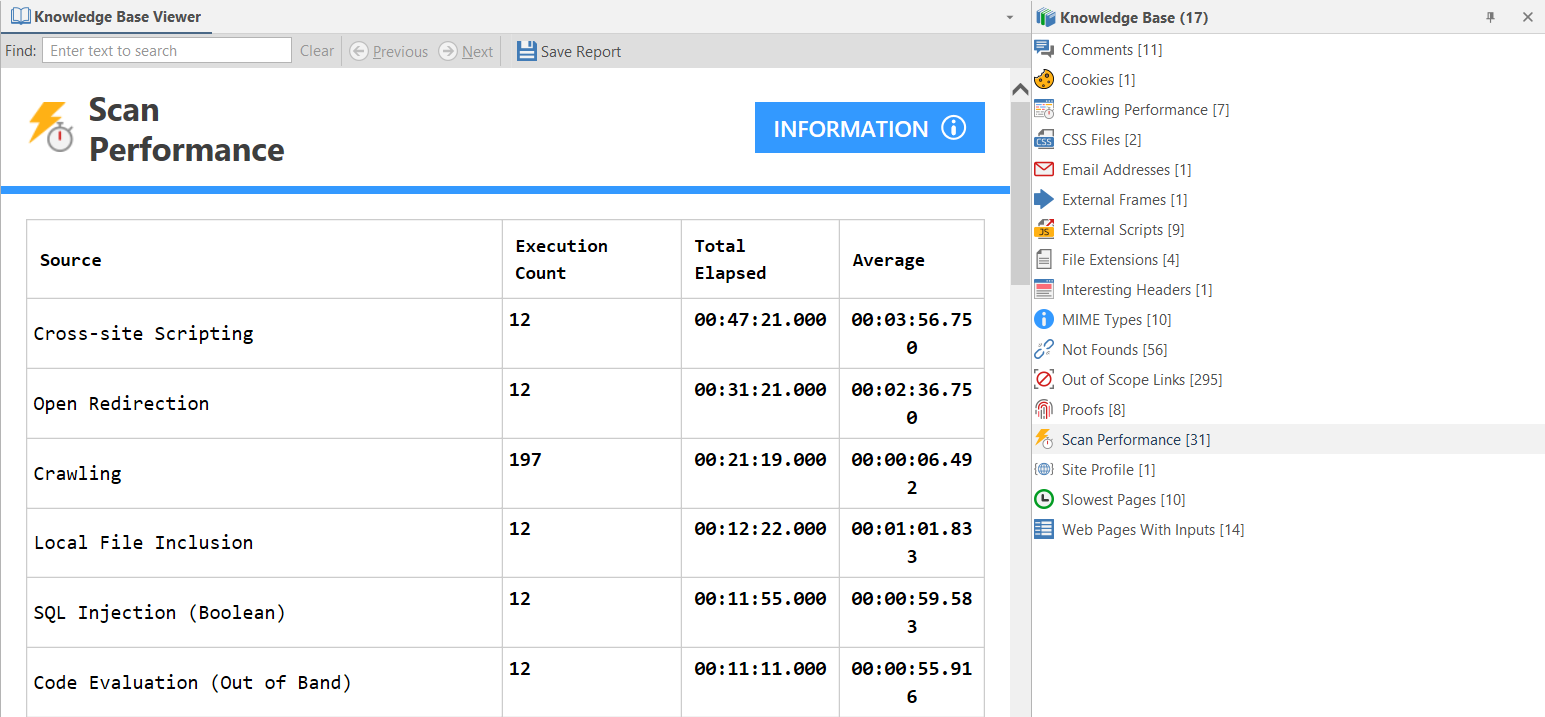
Task: Open Web Pages With Inputs
Action: [1152, 529]
